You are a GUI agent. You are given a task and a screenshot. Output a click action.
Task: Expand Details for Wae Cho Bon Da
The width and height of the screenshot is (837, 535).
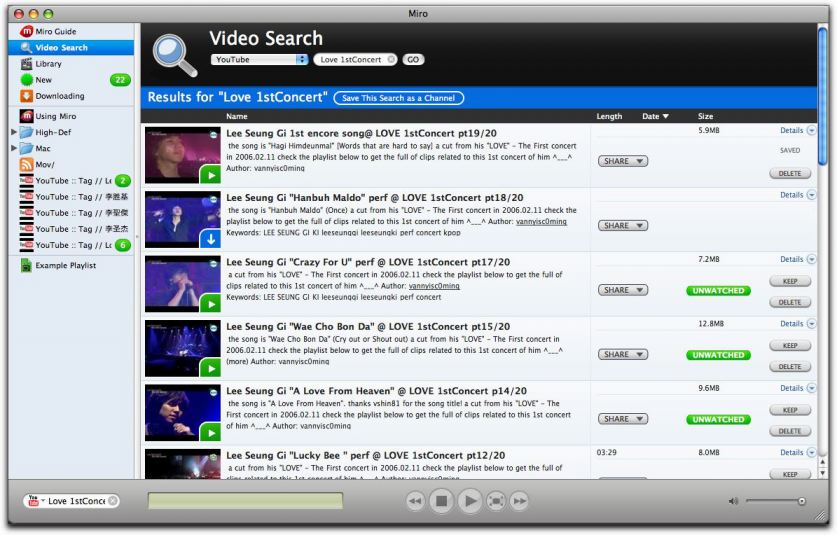(797, 324)
